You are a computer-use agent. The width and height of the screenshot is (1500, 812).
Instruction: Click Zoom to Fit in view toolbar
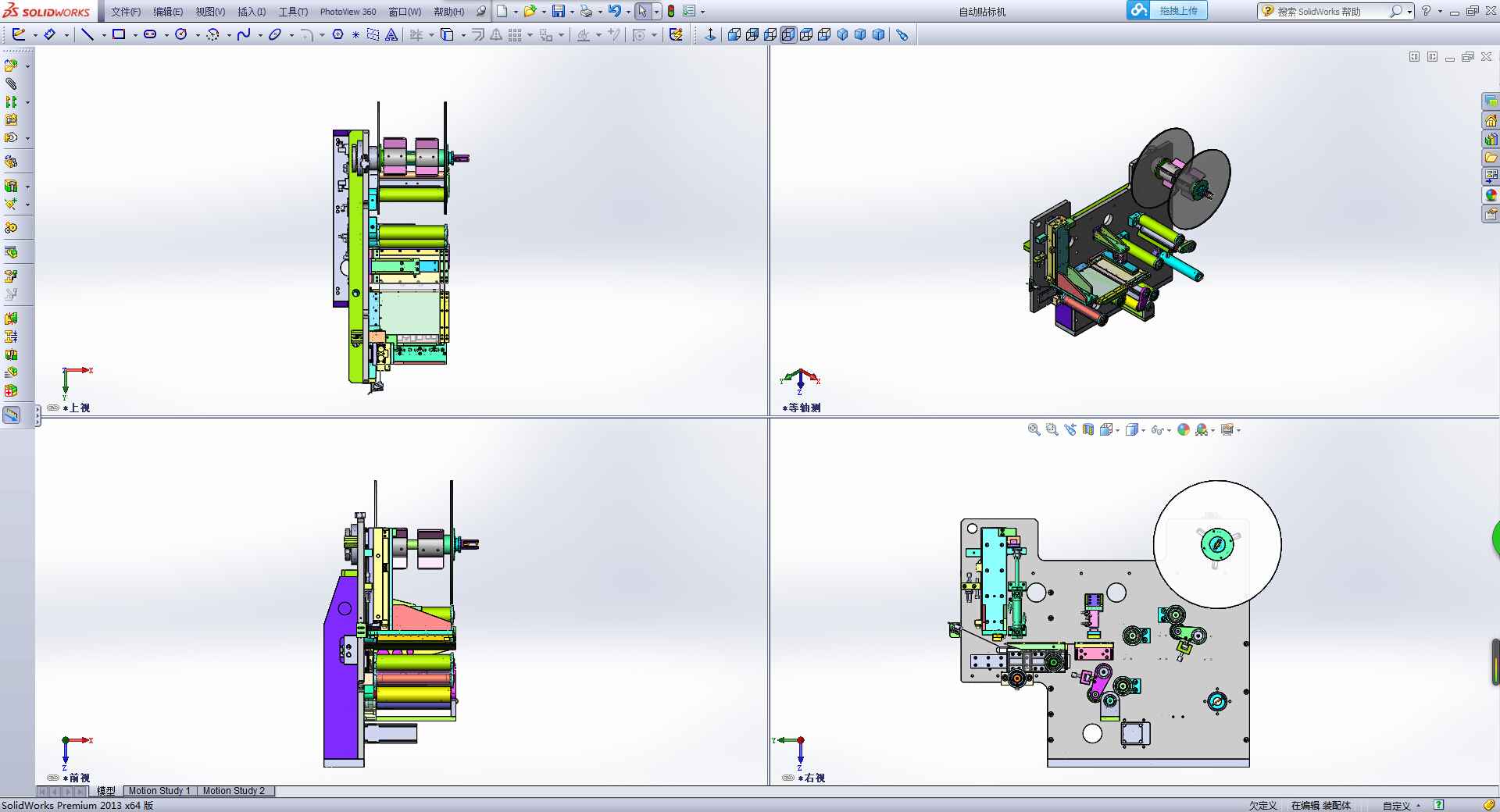pos(1034,429)
